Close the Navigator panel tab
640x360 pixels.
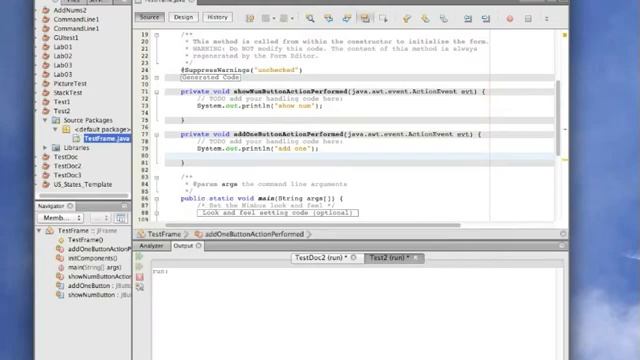pyautogui.click(x=70, y=206)
